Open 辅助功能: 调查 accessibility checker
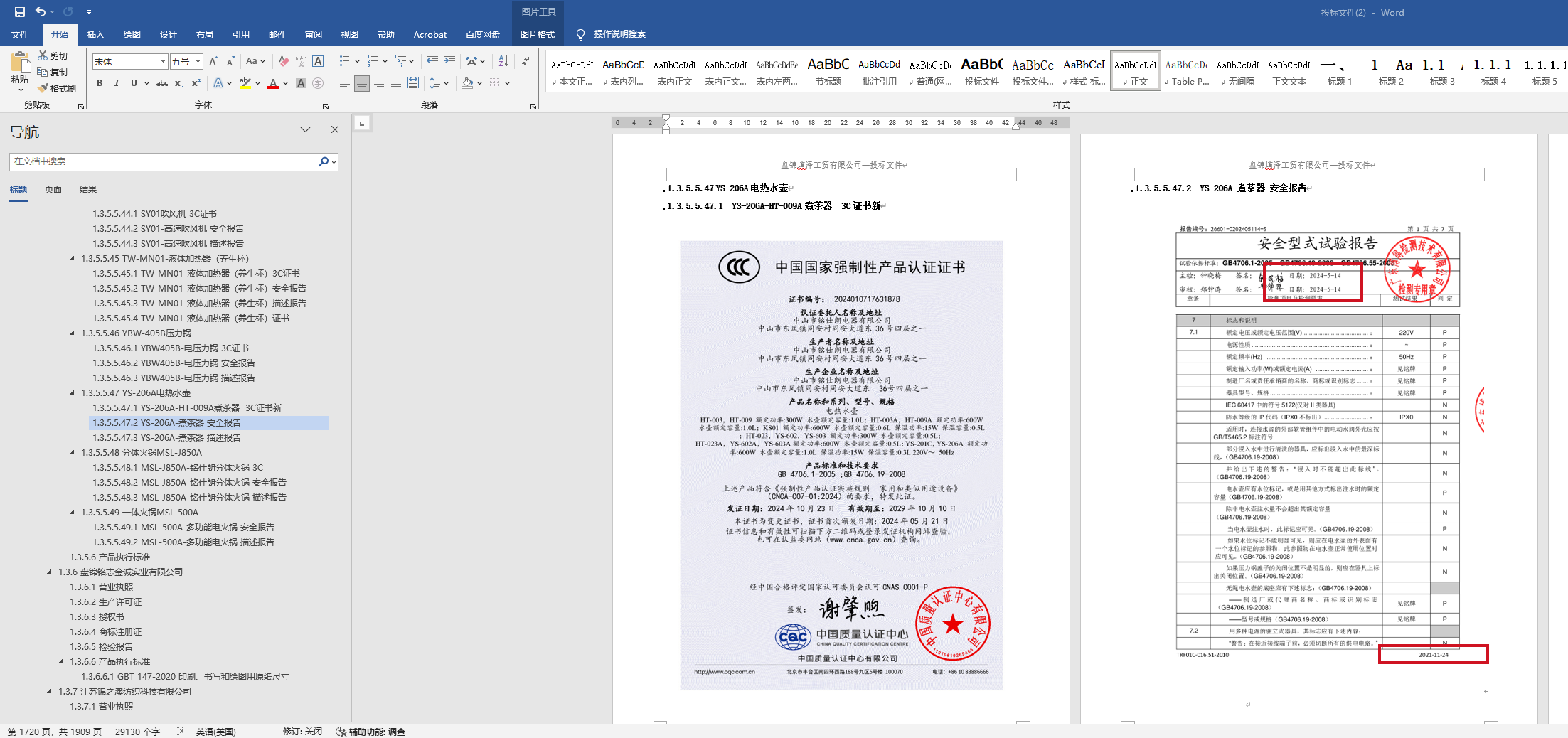 point(370,732)
